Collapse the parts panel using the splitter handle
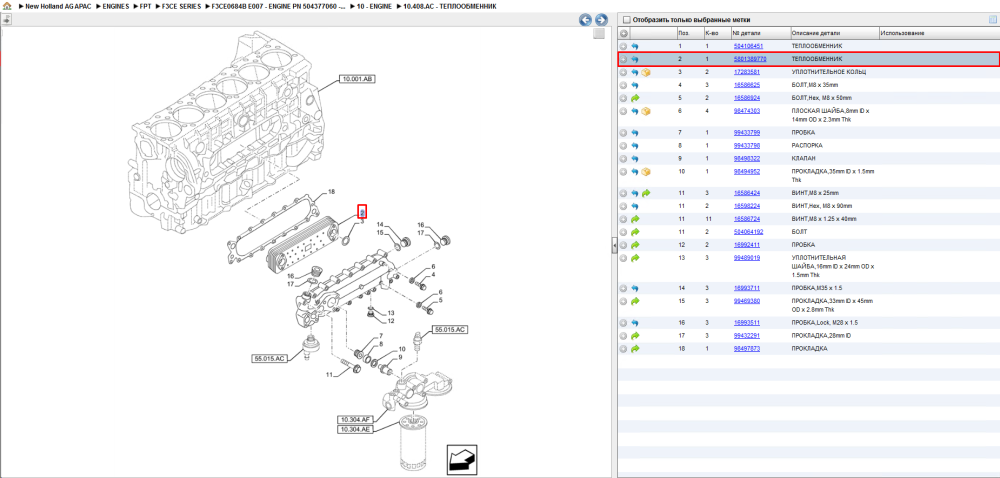 [x=614, y=245]
